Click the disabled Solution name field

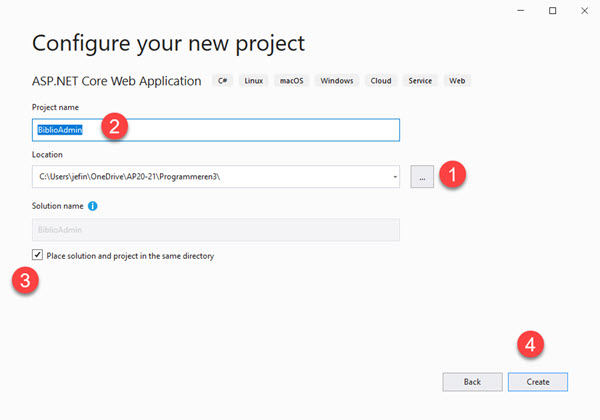pyautogui.click(x=216, y=230)
